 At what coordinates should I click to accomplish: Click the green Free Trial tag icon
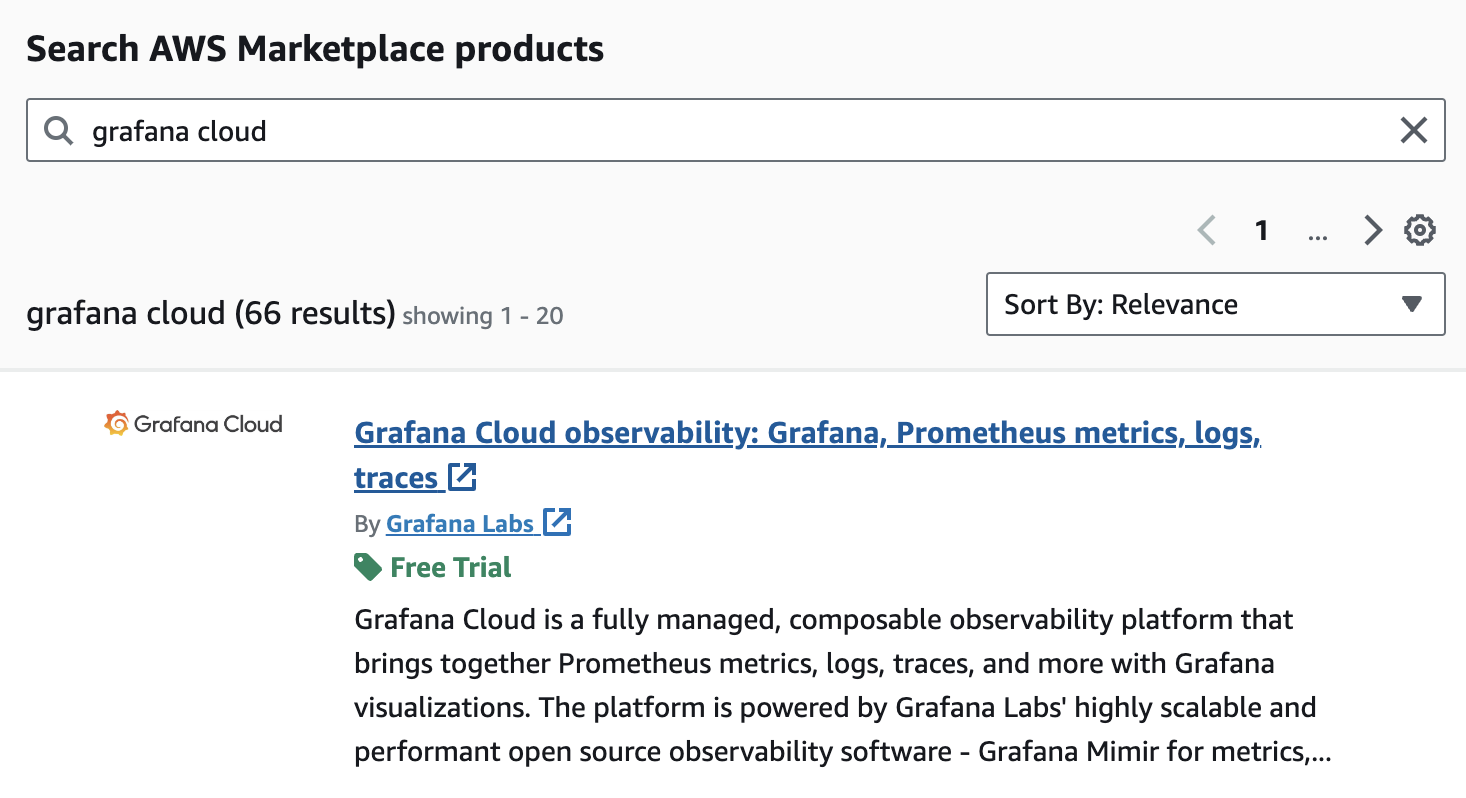coord(368,568)
